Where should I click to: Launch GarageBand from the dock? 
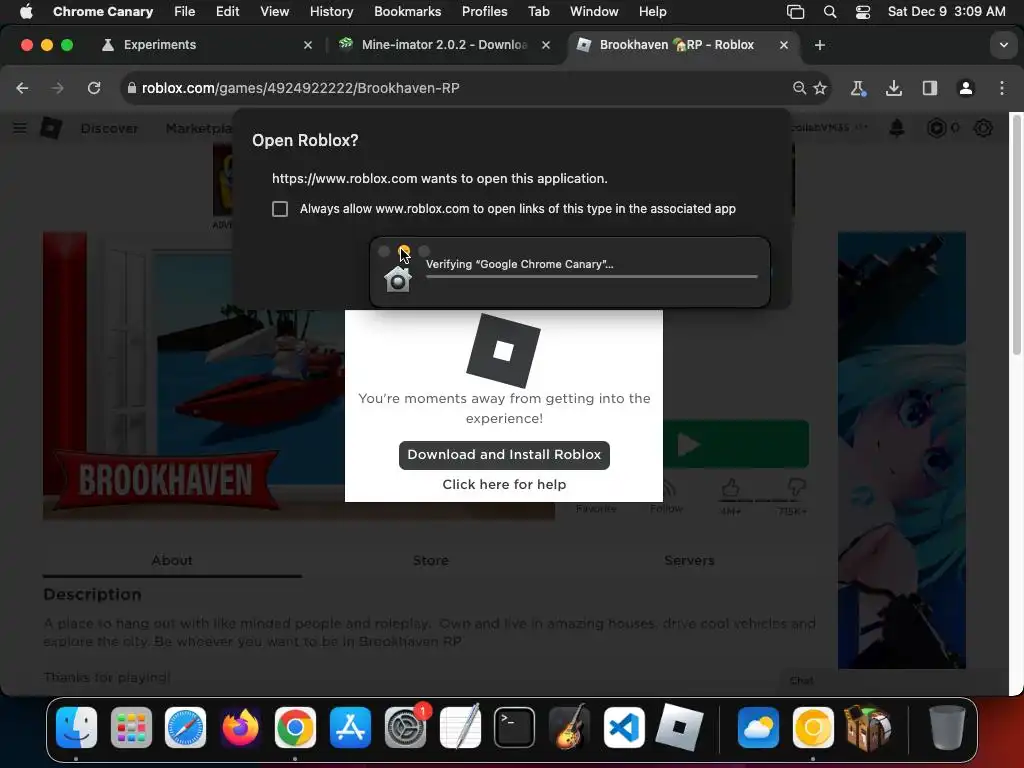[x=569, y=727]
